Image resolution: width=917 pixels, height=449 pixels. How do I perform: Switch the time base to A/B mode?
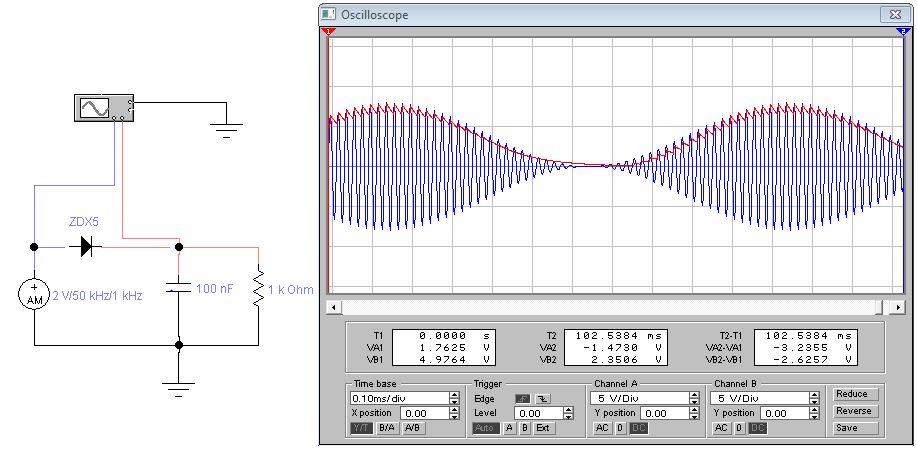pyautogui.click(x=413, y=428)
